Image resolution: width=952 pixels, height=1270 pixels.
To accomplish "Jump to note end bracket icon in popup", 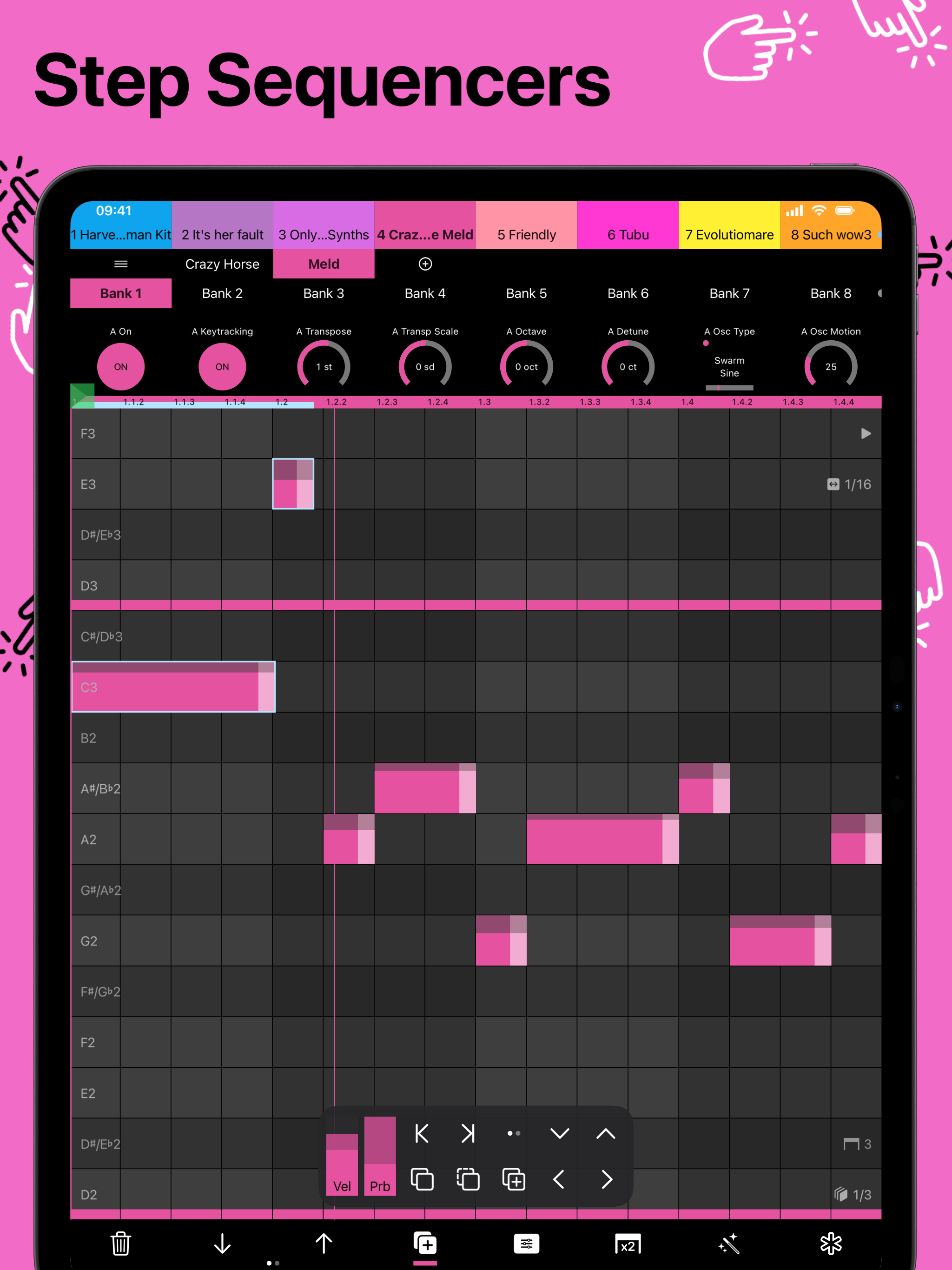I will point(468,1133).
